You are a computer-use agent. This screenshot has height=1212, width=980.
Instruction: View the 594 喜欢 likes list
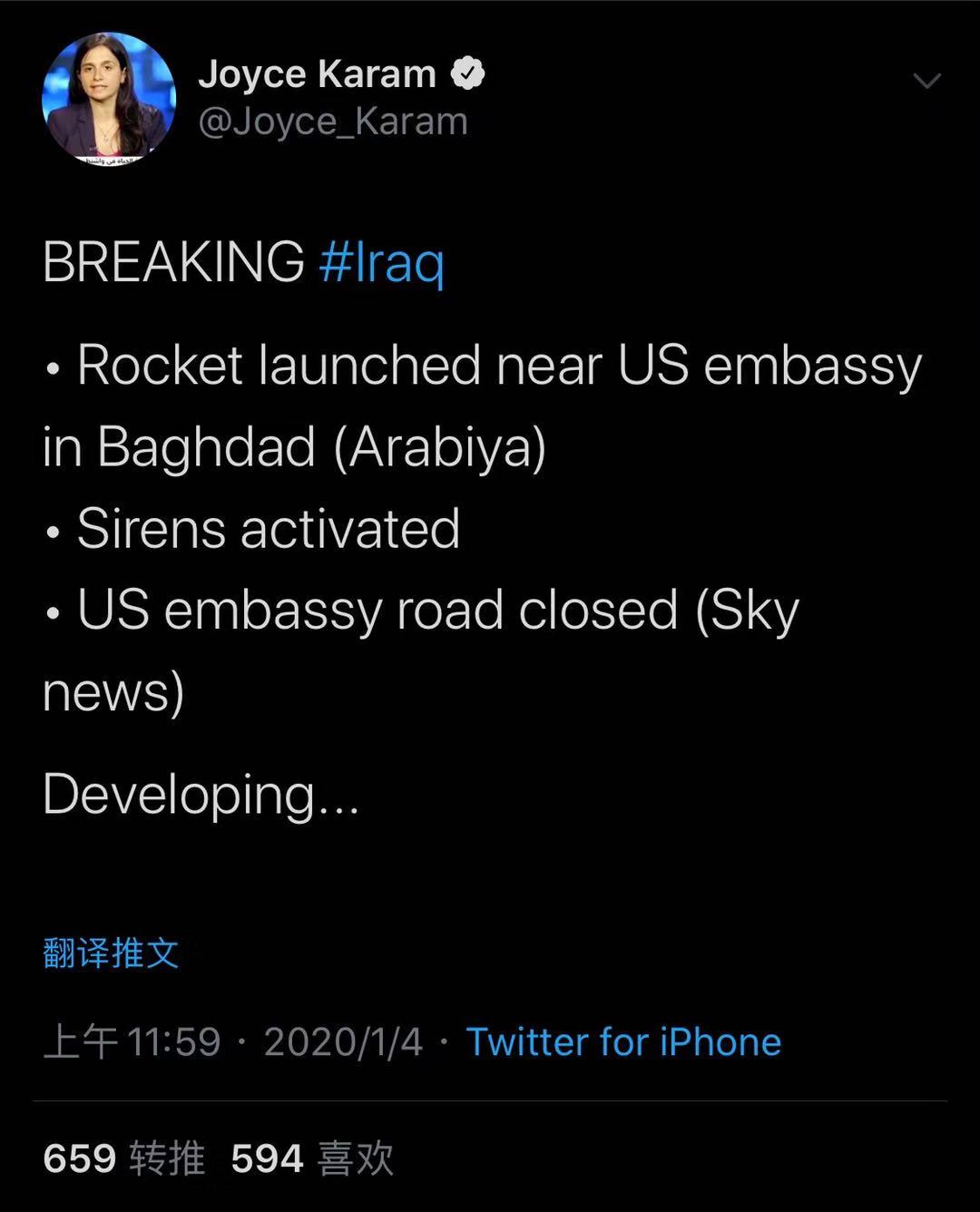[312, 1158]
